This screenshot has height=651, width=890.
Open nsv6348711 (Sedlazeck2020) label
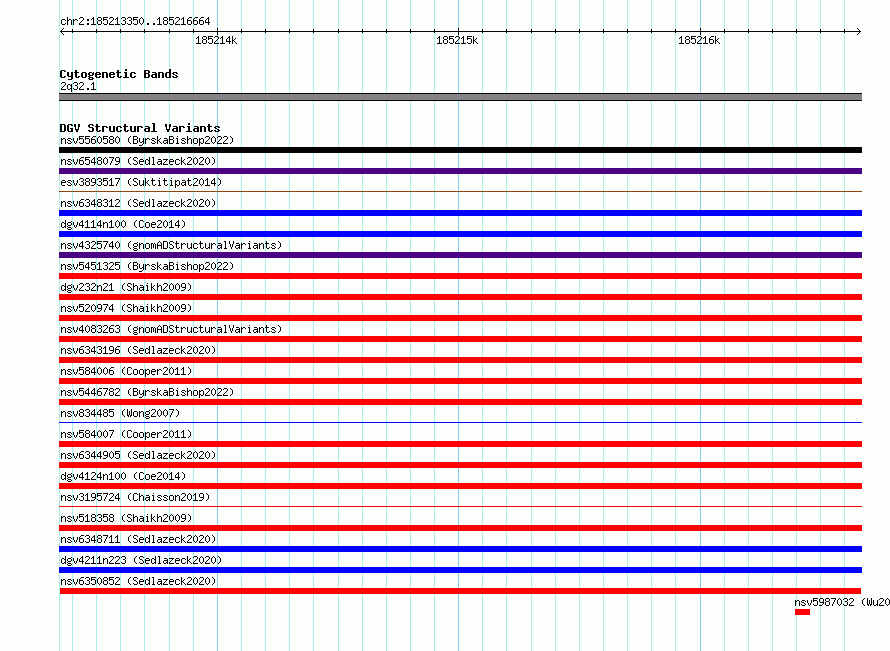click(138, 539)
